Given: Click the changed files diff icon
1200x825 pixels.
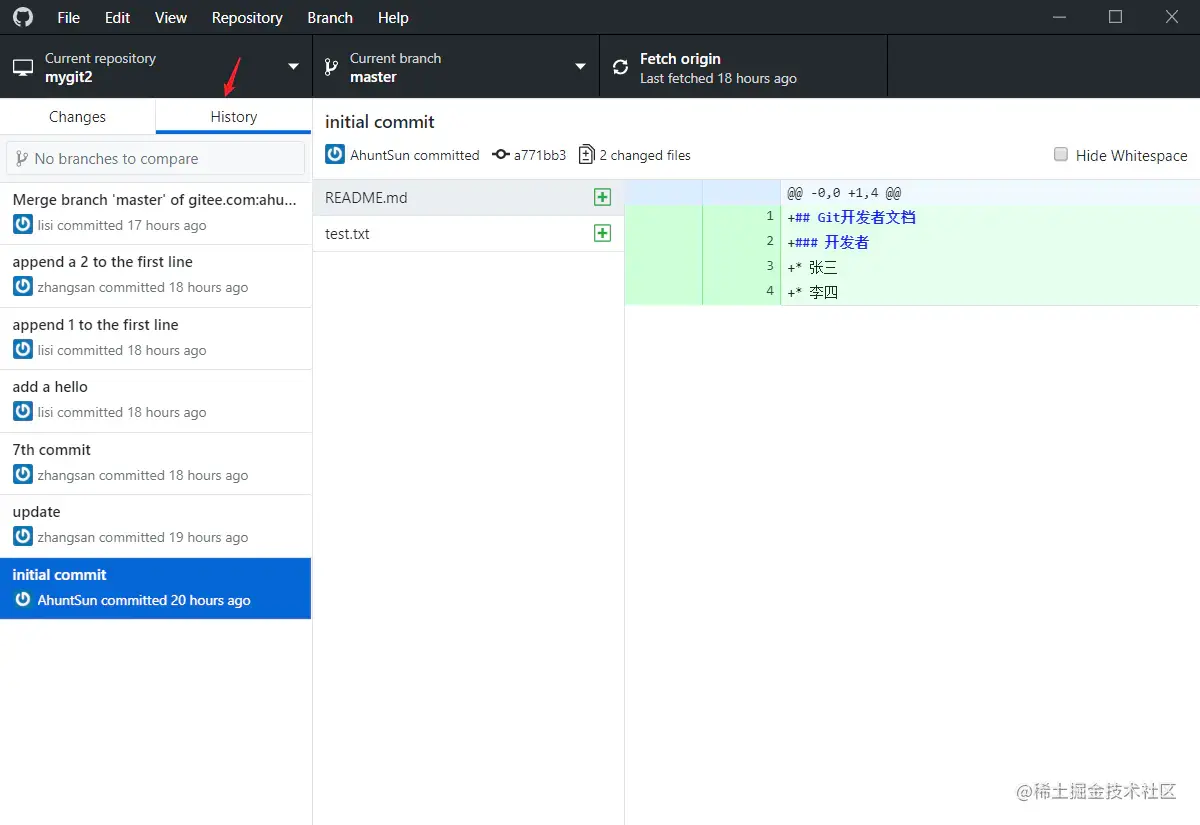Looking at the screenshot, I should pos(587,155).
